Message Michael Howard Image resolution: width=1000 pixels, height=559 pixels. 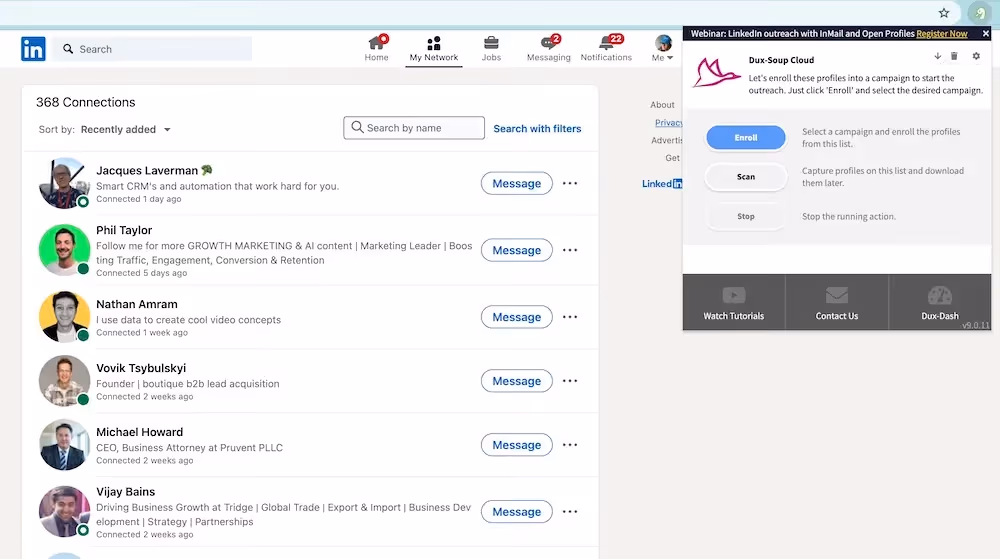coord(517,445)
